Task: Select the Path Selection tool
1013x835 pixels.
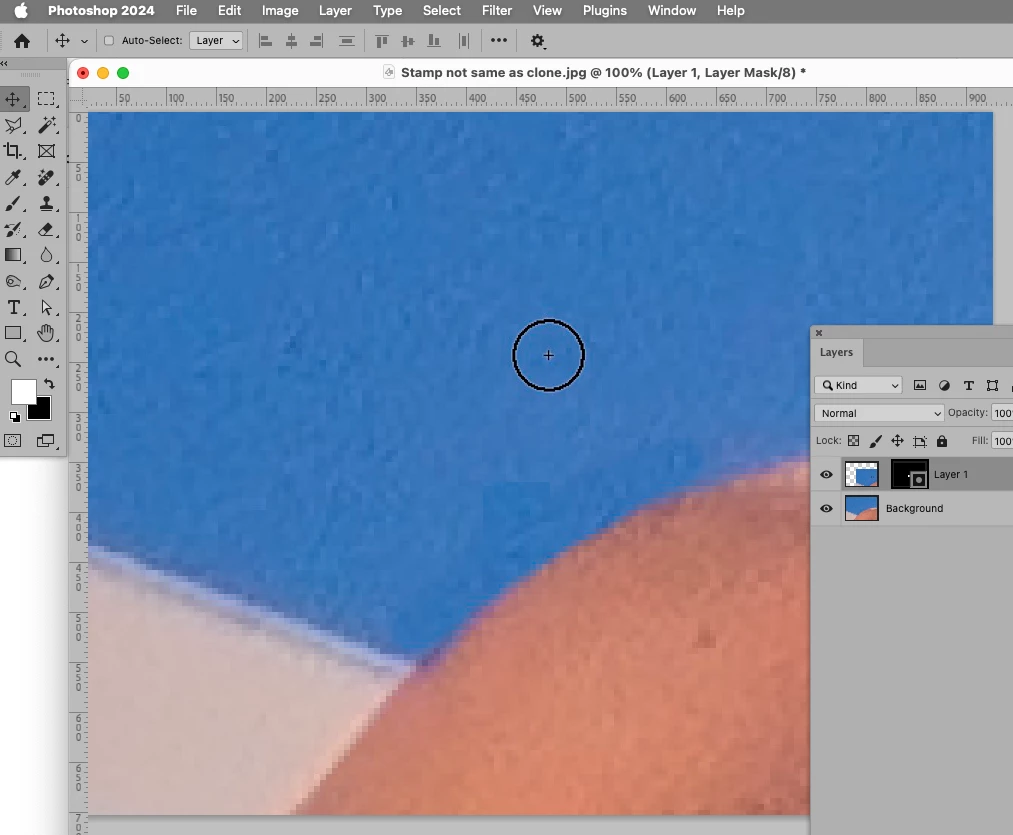Action: click(46, 308)
